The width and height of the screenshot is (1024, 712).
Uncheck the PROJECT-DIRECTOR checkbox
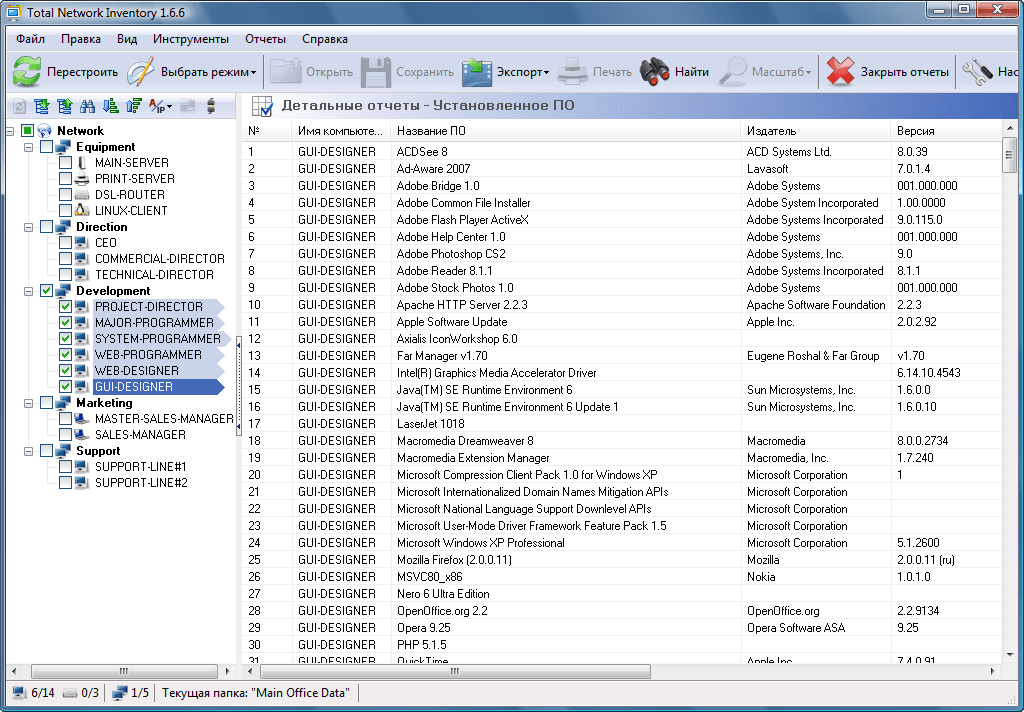click(x=65, y=306)
